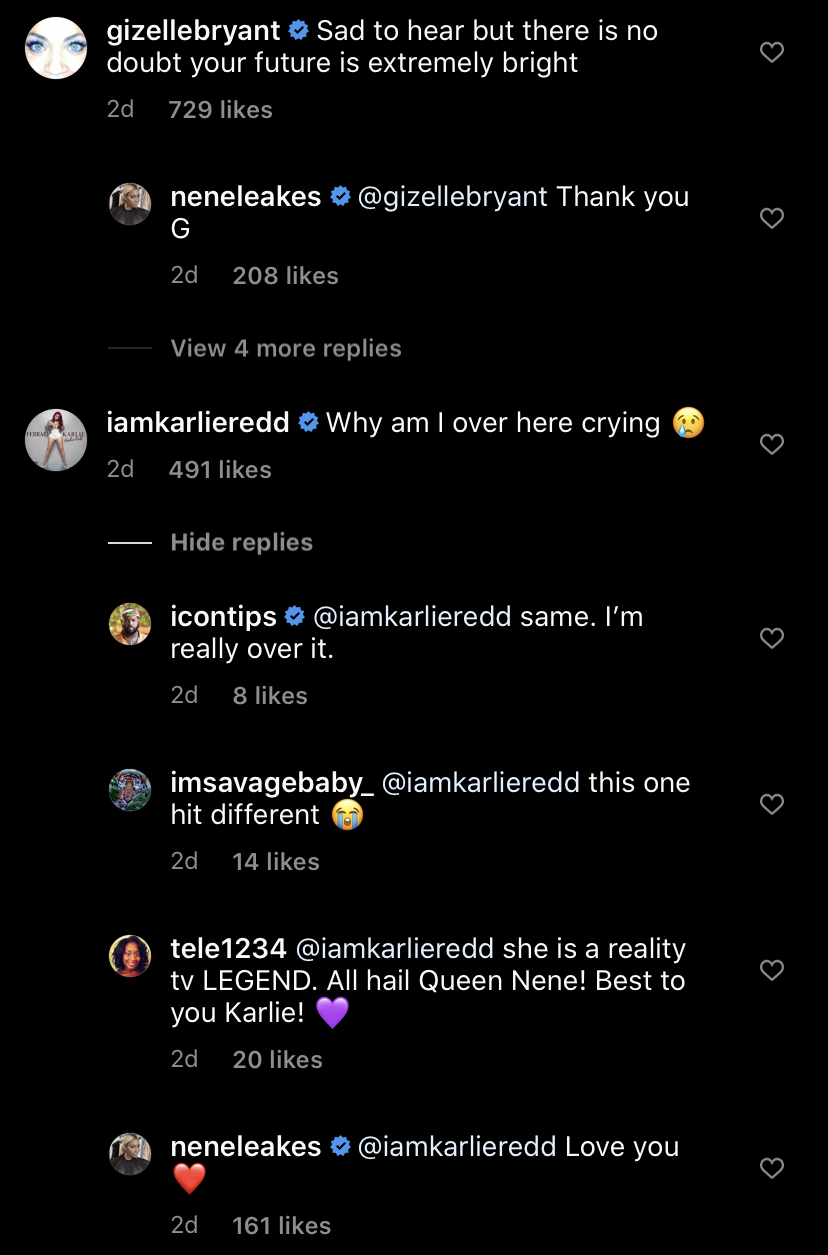
Task: Collapse thread with 'Hide replies'
Action: click(x=242, y=543)
